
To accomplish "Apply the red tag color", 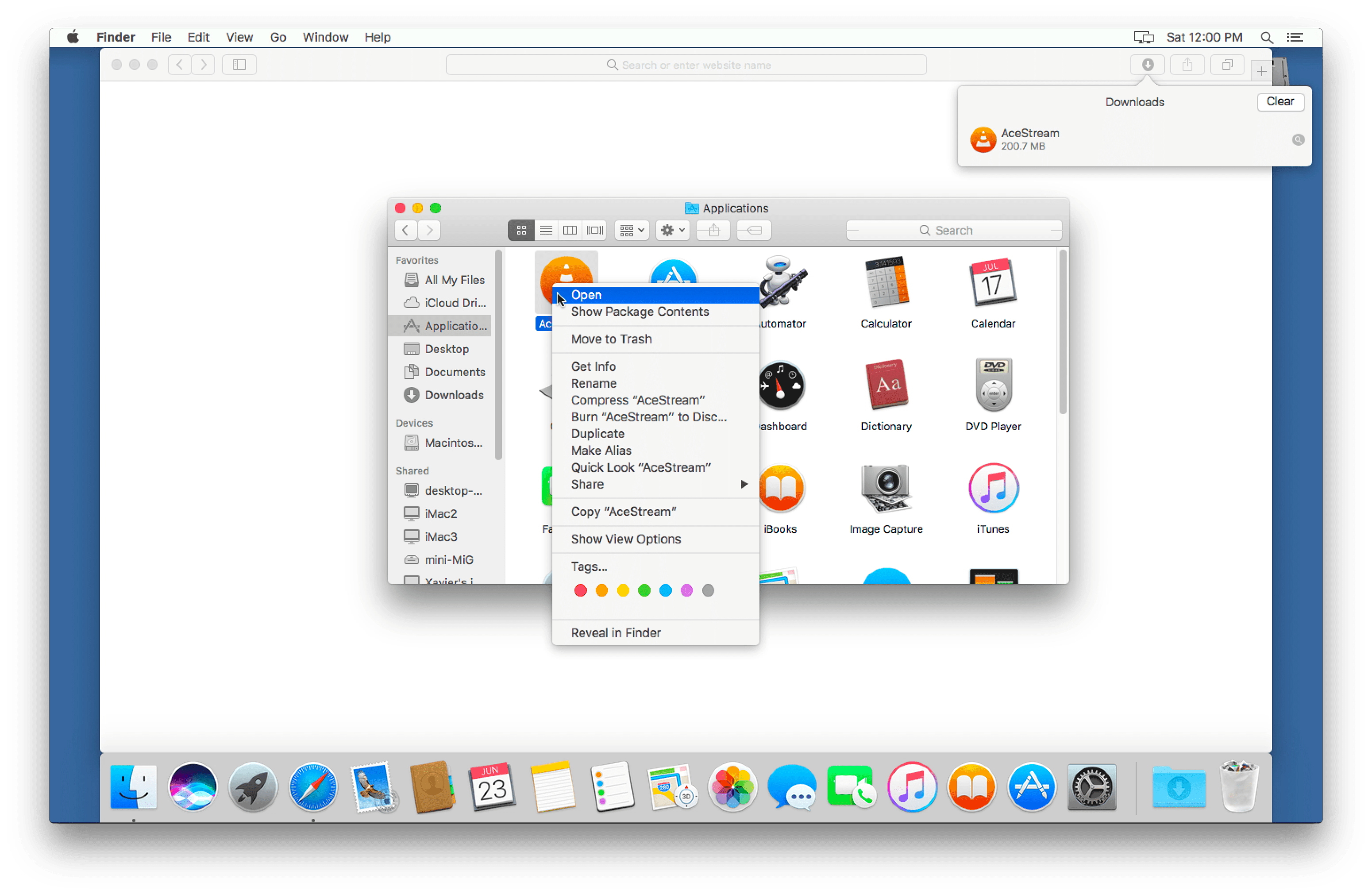I will tap(581, 590).
